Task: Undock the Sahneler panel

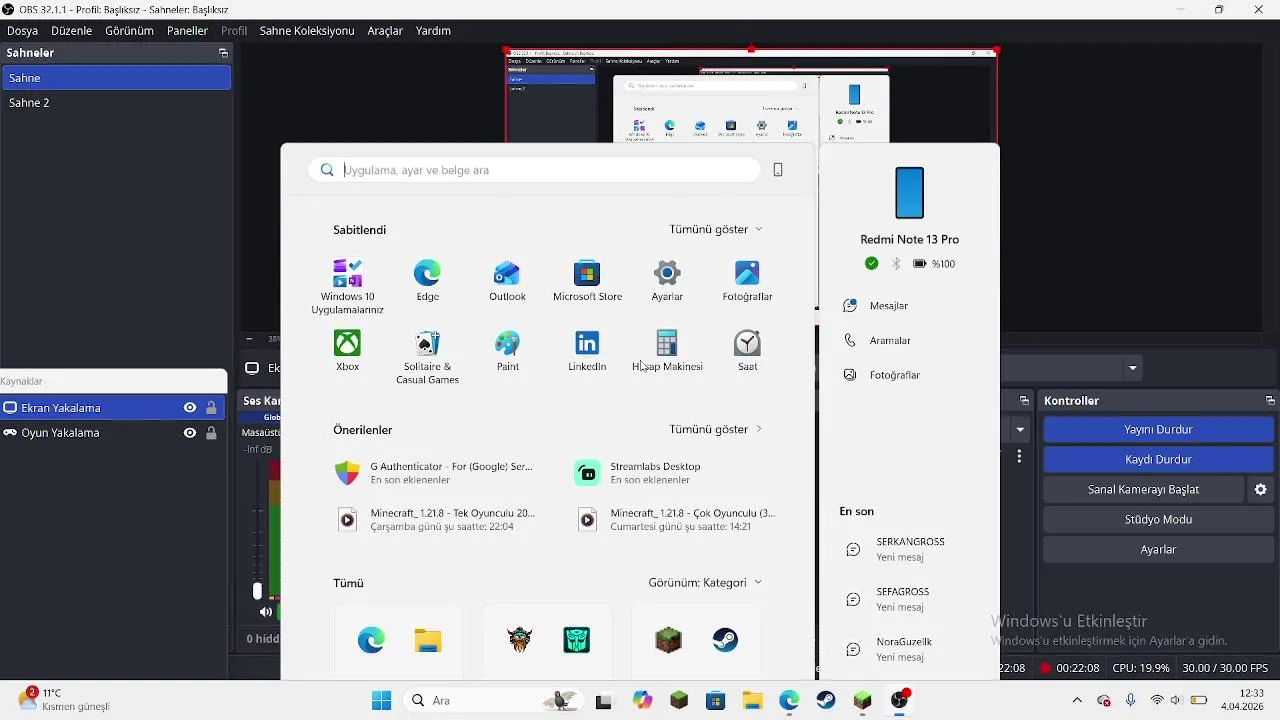Action: (x=223, y=53)
